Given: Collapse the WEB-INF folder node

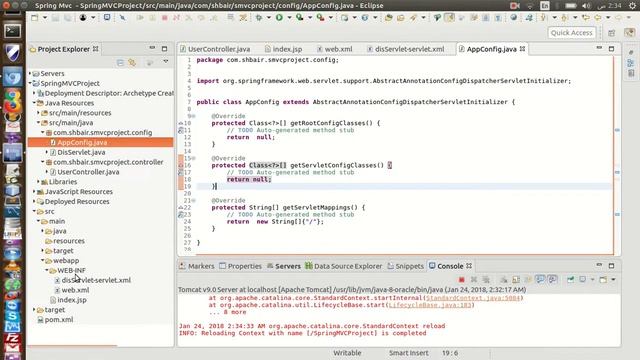Looking at the screenshot, I should (47, 270).
